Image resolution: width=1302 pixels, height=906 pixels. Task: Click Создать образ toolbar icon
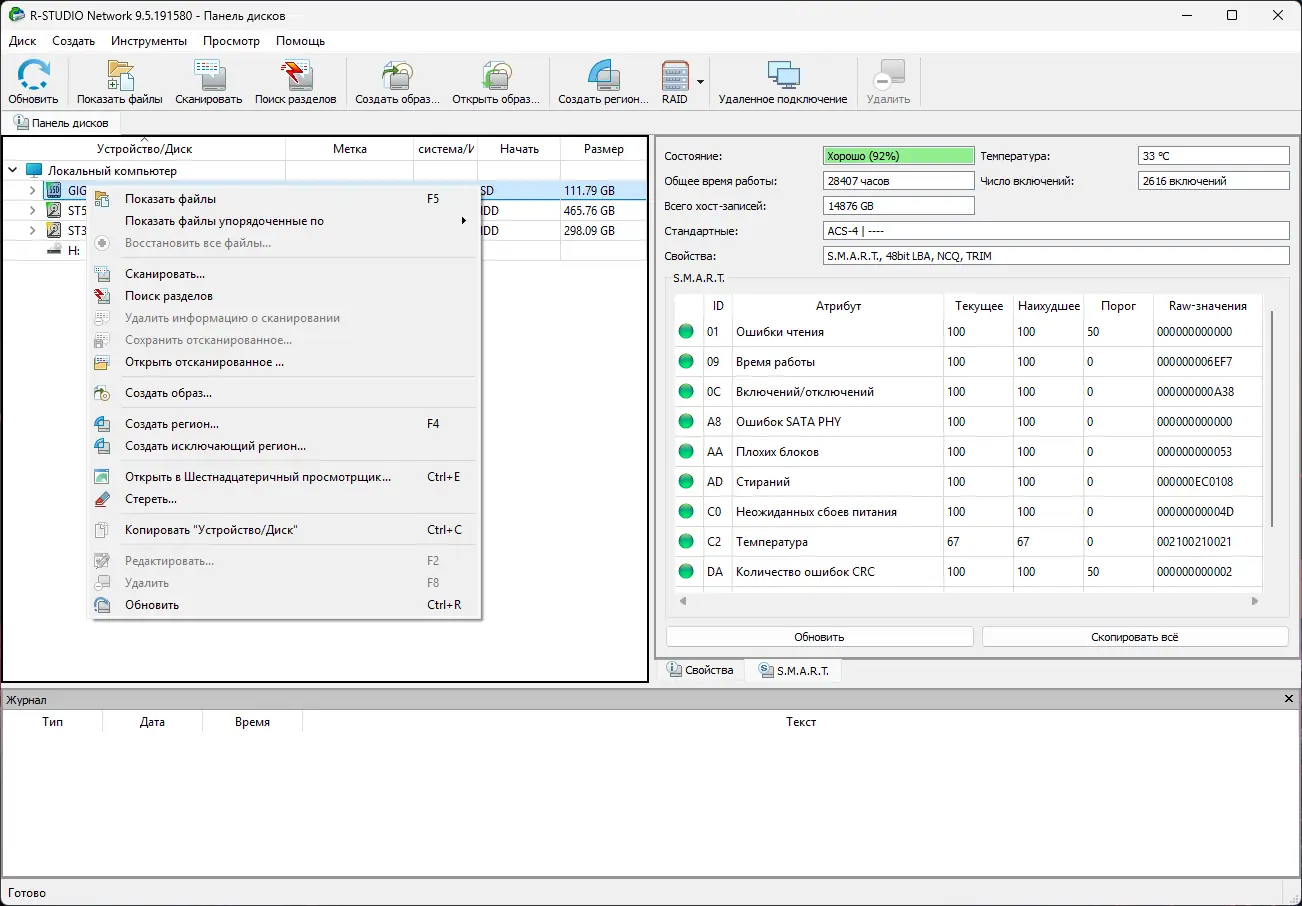(x=398, y=76)
